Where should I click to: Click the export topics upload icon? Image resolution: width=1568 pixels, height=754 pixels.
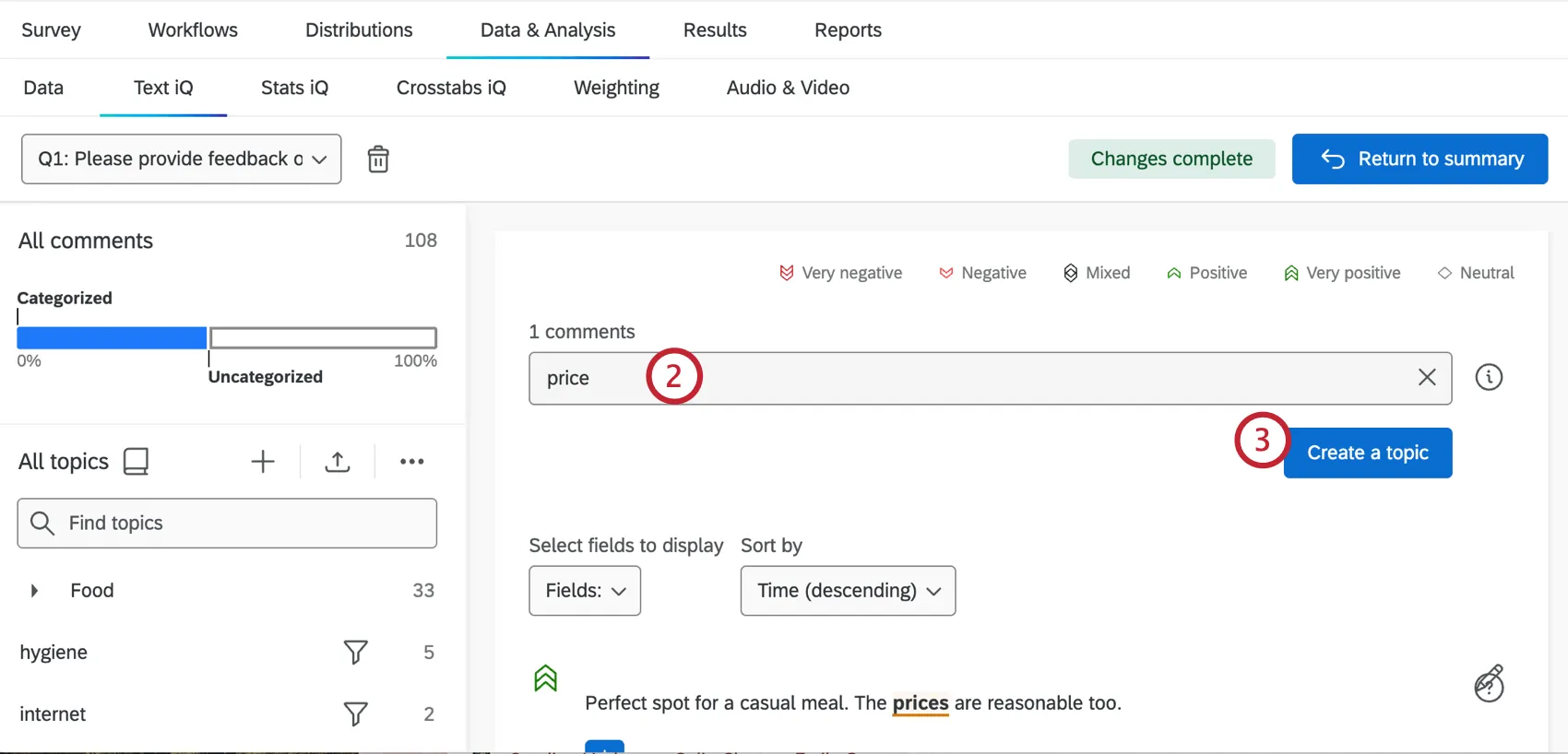[x=338, y=462]
